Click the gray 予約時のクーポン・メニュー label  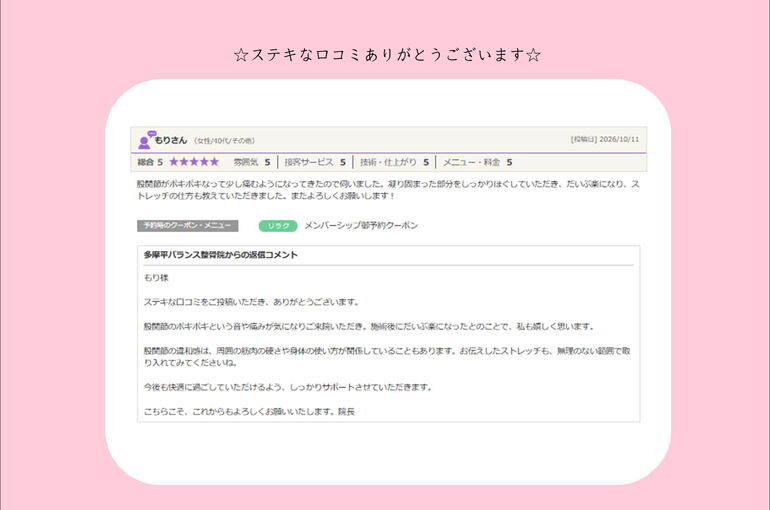[x=188, y=225]
